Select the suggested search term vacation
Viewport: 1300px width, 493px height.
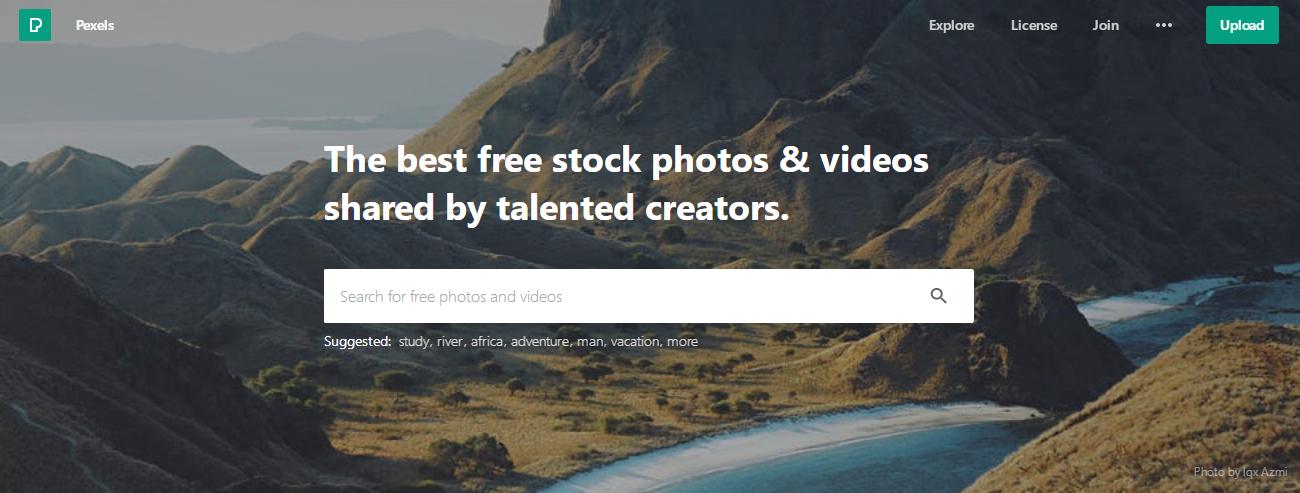pyautogui.click(x=636, y=342)
